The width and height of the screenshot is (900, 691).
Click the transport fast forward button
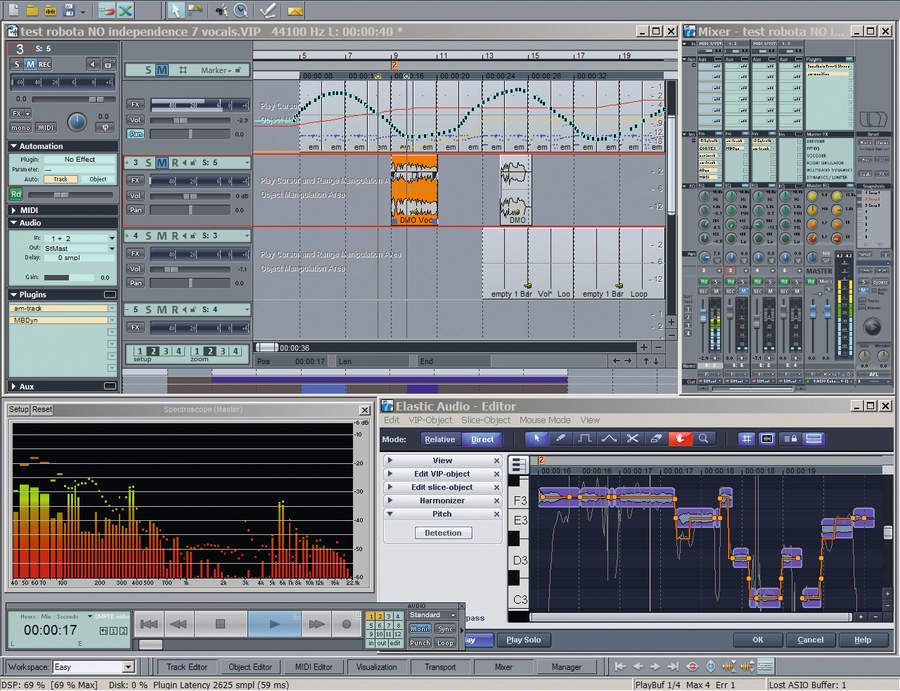click(x=316, y=624)
